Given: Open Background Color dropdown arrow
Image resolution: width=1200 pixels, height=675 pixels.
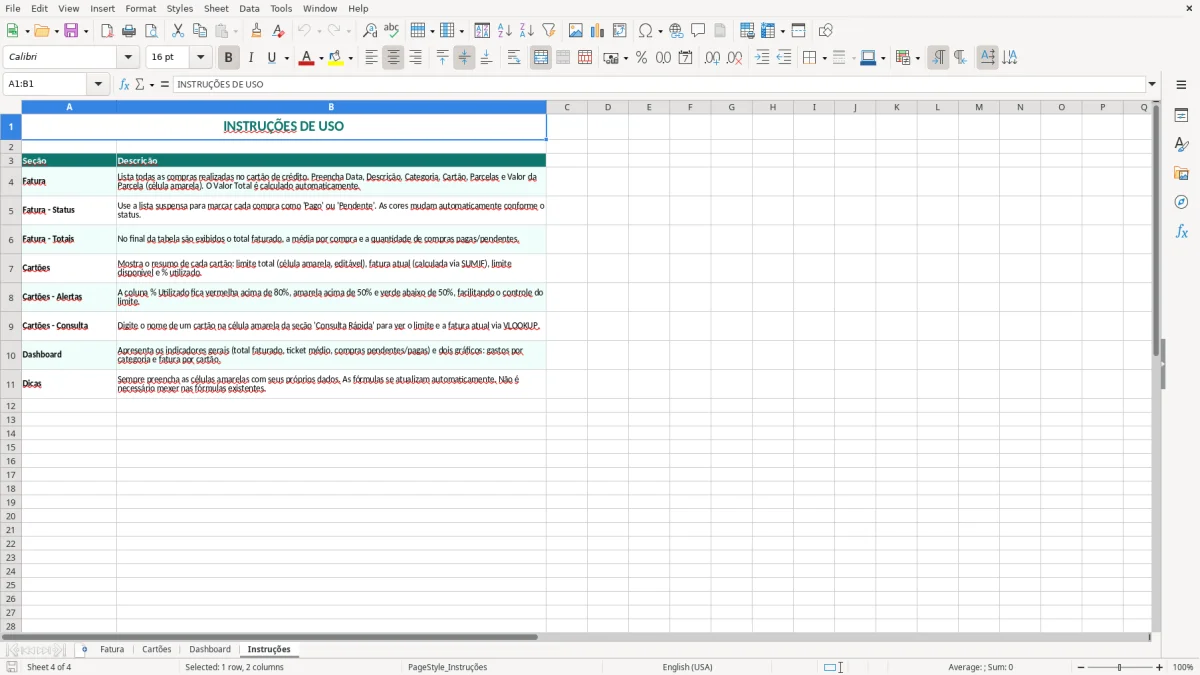Looking at the screenshot, I should point(350,58).
